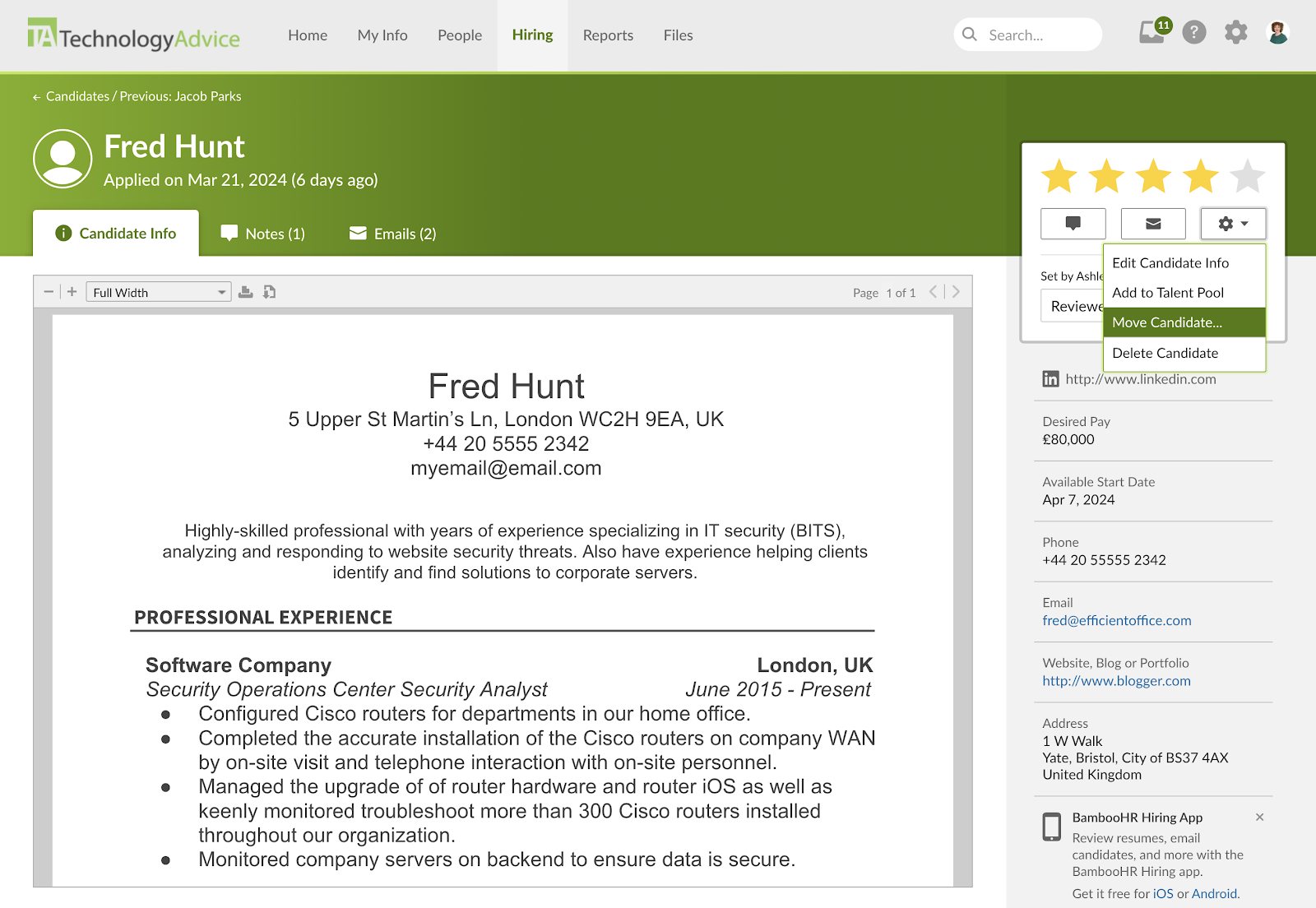Click the search magnifier icon
Screen dimensions: 1316x908
click(x=970, y=35)
